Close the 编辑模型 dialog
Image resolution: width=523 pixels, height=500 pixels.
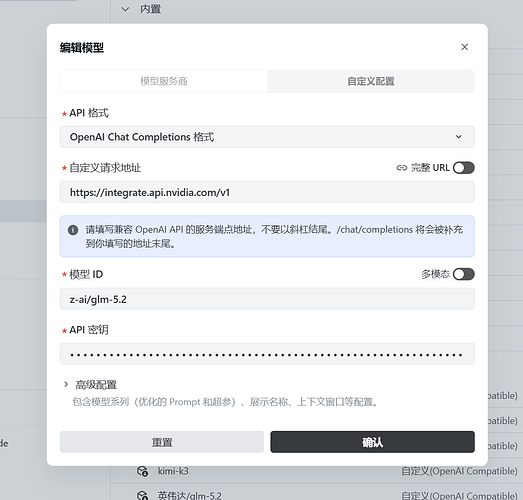[x=464, y=47]
